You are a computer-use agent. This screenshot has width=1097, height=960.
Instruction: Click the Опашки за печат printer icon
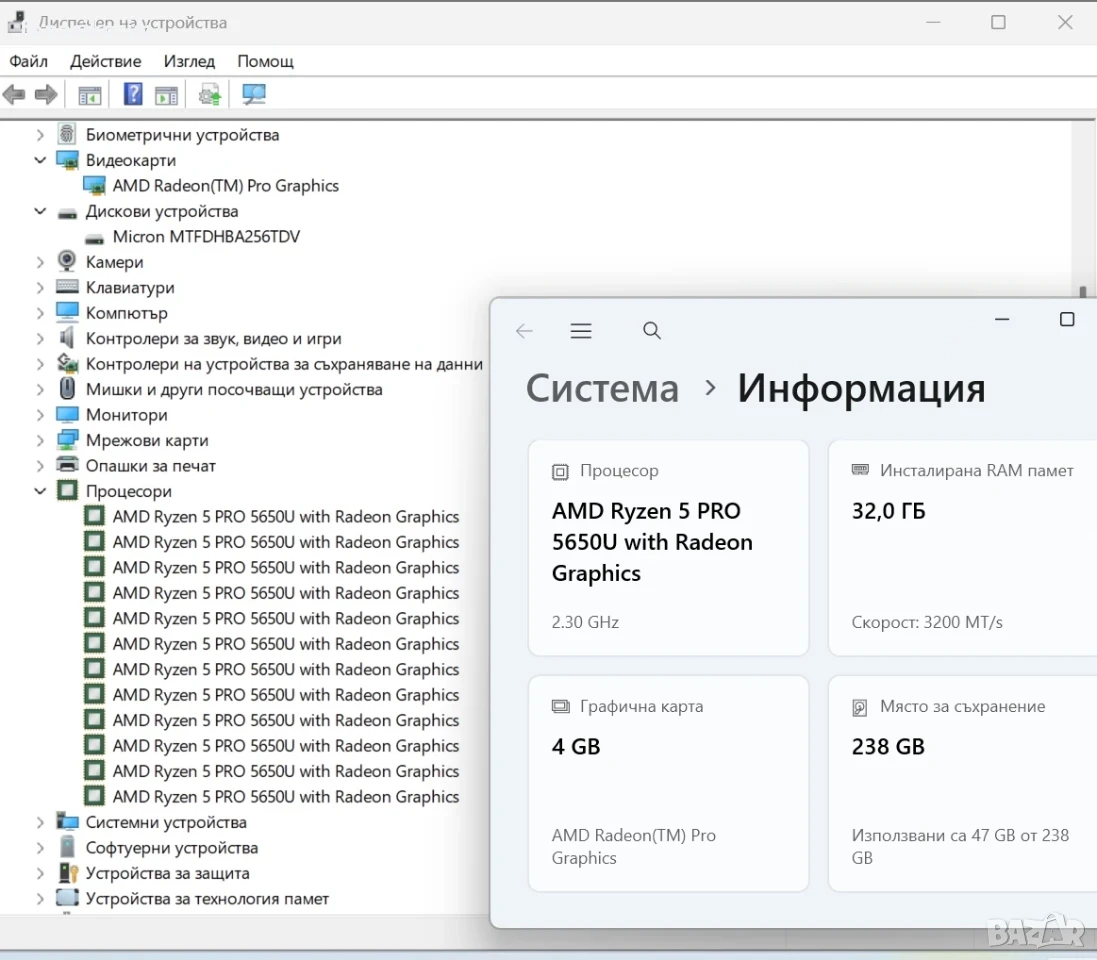(x=67, y=465)
